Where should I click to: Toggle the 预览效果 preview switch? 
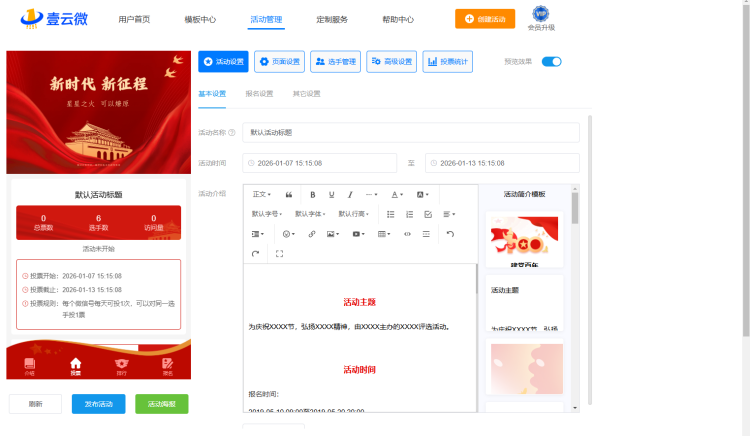551,62
